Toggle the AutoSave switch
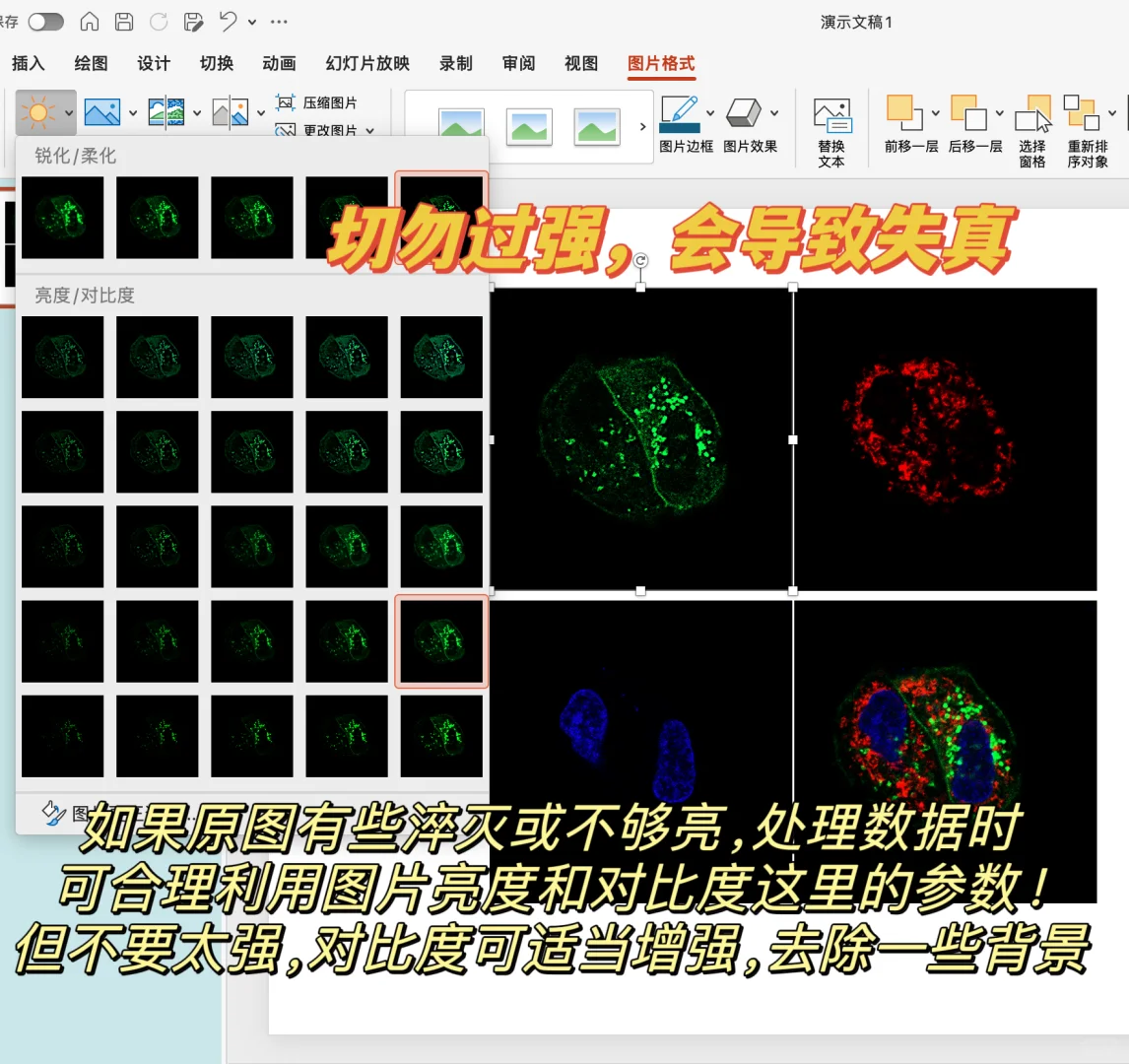The image size is (1129, 1064). 45,23
